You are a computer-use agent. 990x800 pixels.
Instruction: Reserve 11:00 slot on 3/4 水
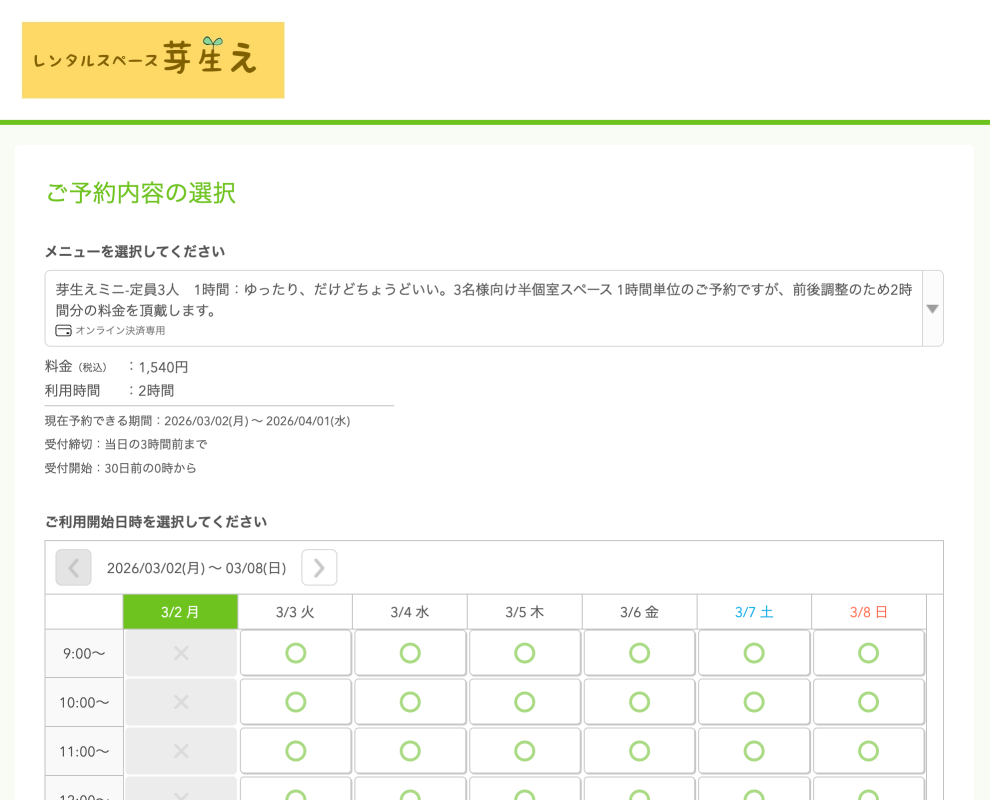click(x=410, y=751)
